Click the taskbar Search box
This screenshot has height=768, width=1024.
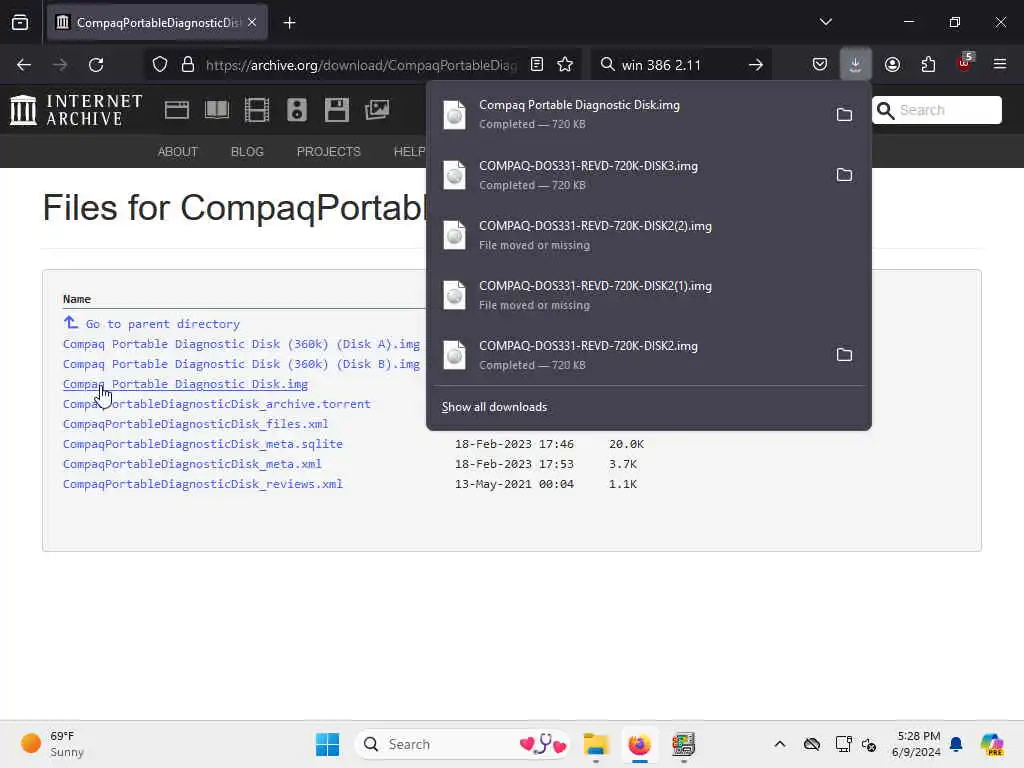click(x=463, y=744)
